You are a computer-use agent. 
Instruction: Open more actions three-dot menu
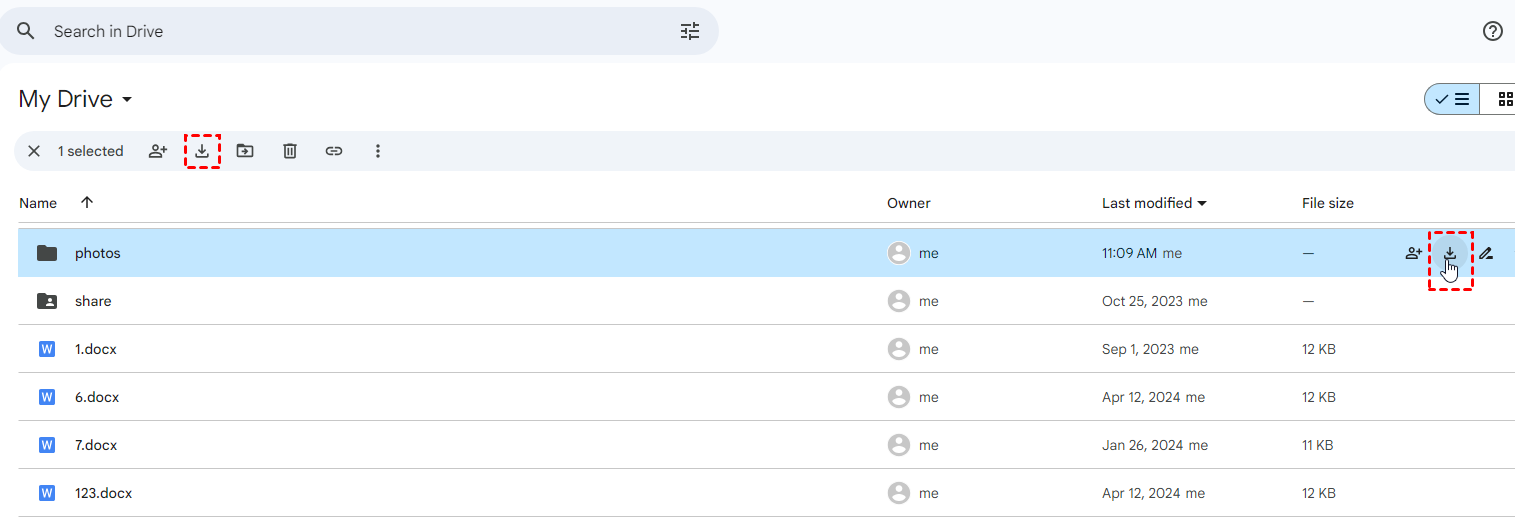click(378, 151)
